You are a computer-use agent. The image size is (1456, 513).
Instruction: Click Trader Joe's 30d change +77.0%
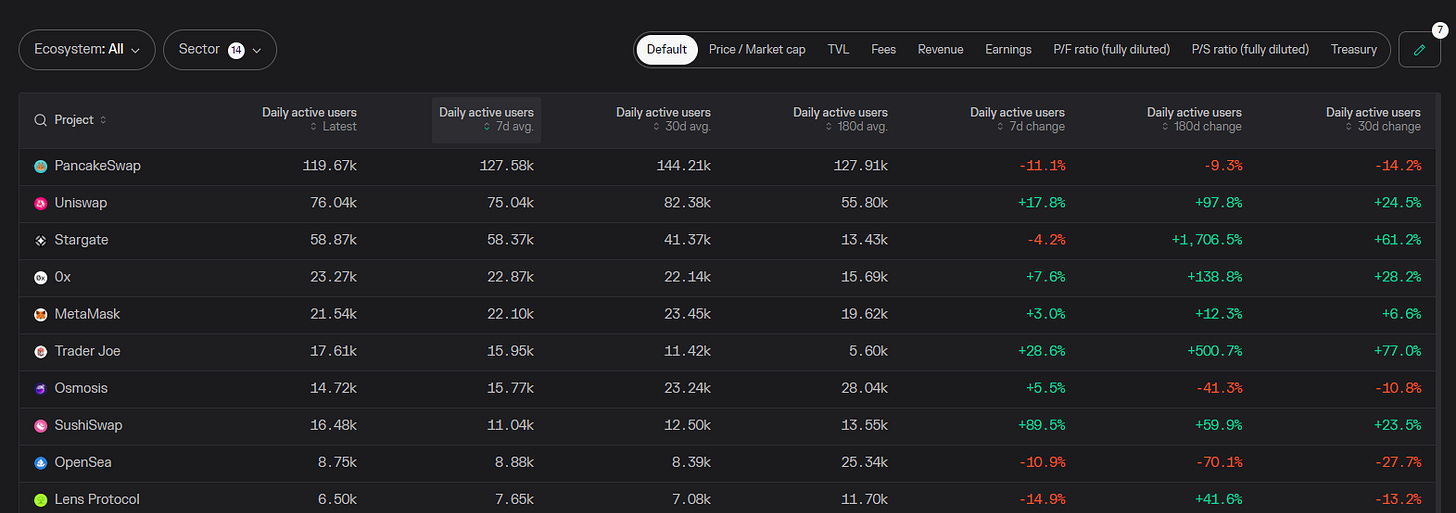(1396, 351)
